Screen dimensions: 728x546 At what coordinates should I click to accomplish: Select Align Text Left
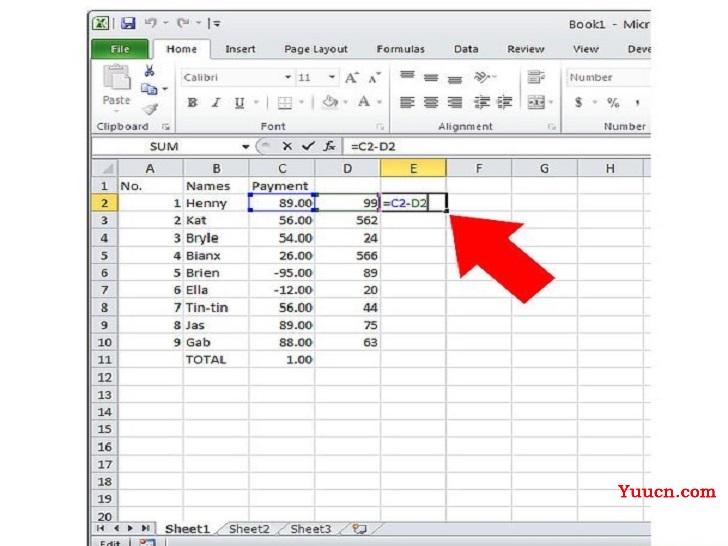407,102
